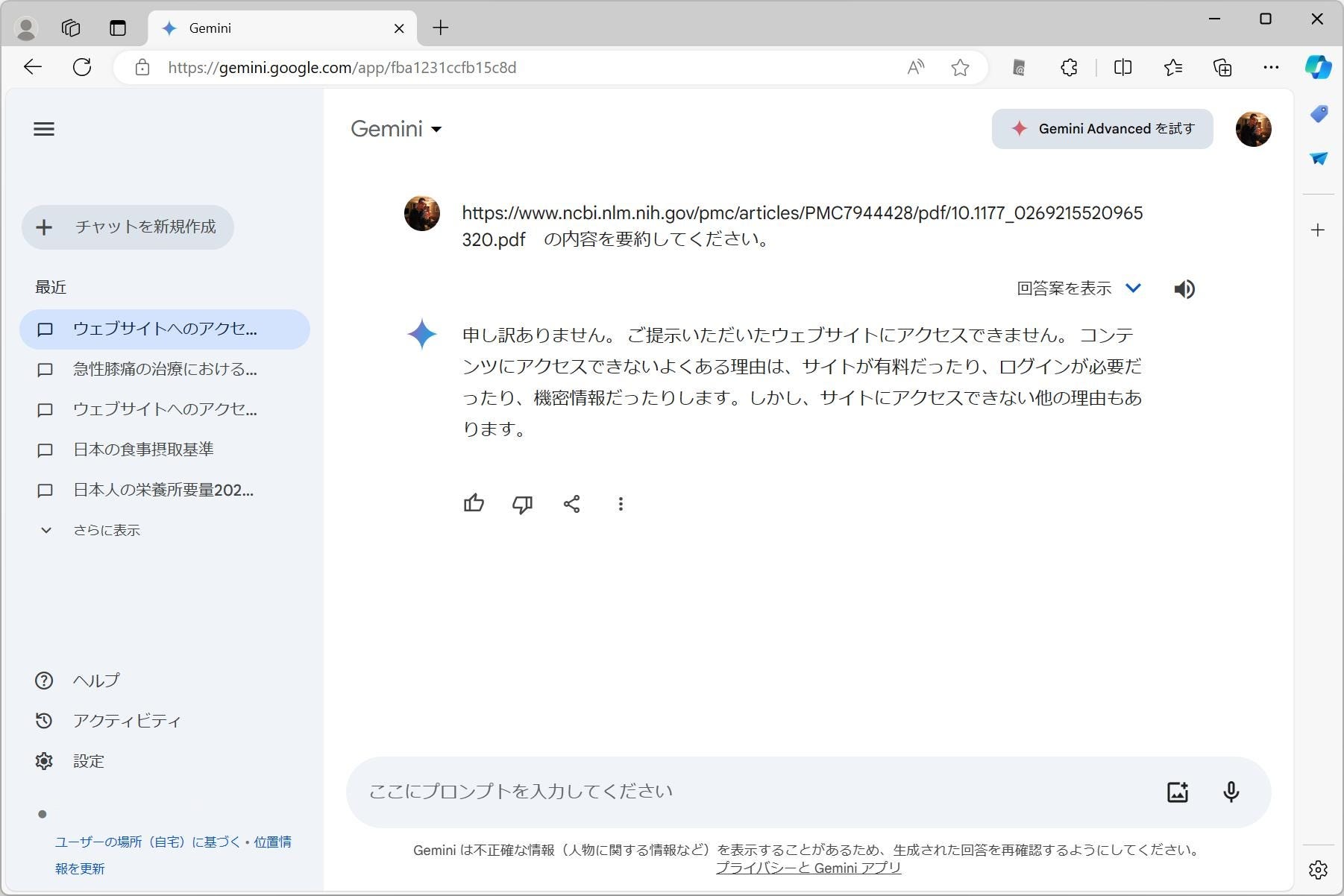This screenshot has height=896, width=1344.
Task: Click 位置情報を更新 link
Action: coord(272,842)
